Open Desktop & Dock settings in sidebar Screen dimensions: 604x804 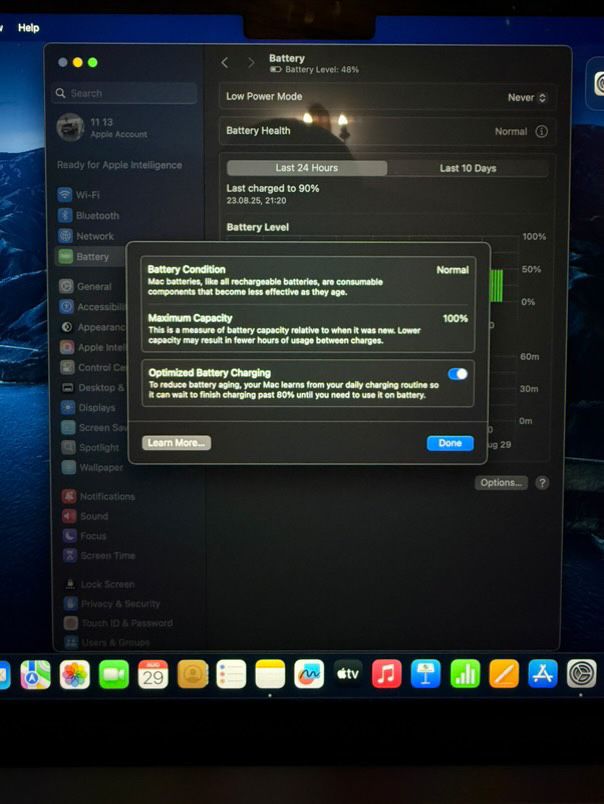(x=93, y=388)
